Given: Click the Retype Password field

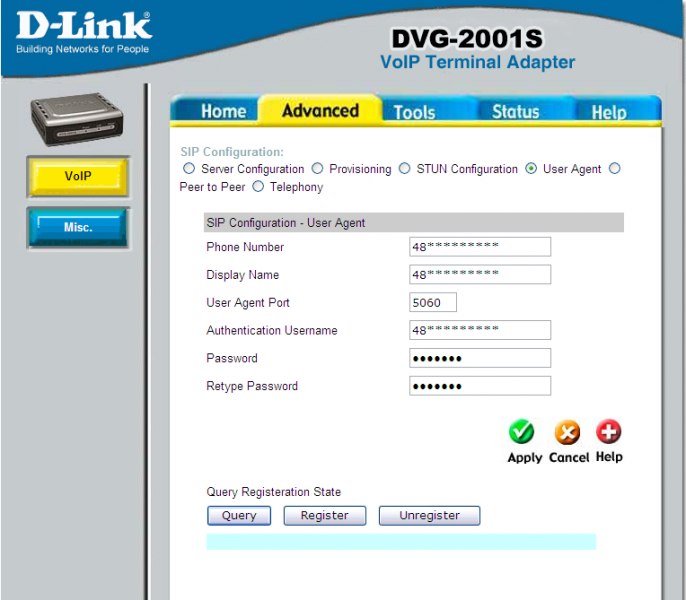Looking at the screenshot, I should pos(480,386).
